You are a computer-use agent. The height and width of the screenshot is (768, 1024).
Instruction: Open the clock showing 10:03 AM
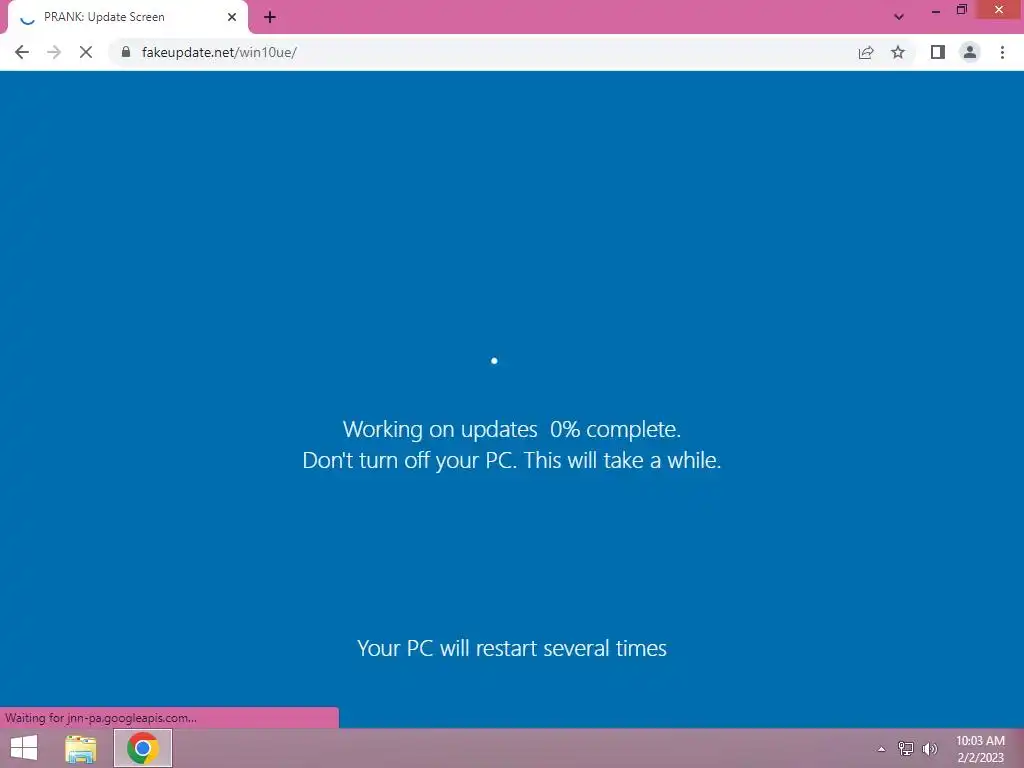point(980,749)
